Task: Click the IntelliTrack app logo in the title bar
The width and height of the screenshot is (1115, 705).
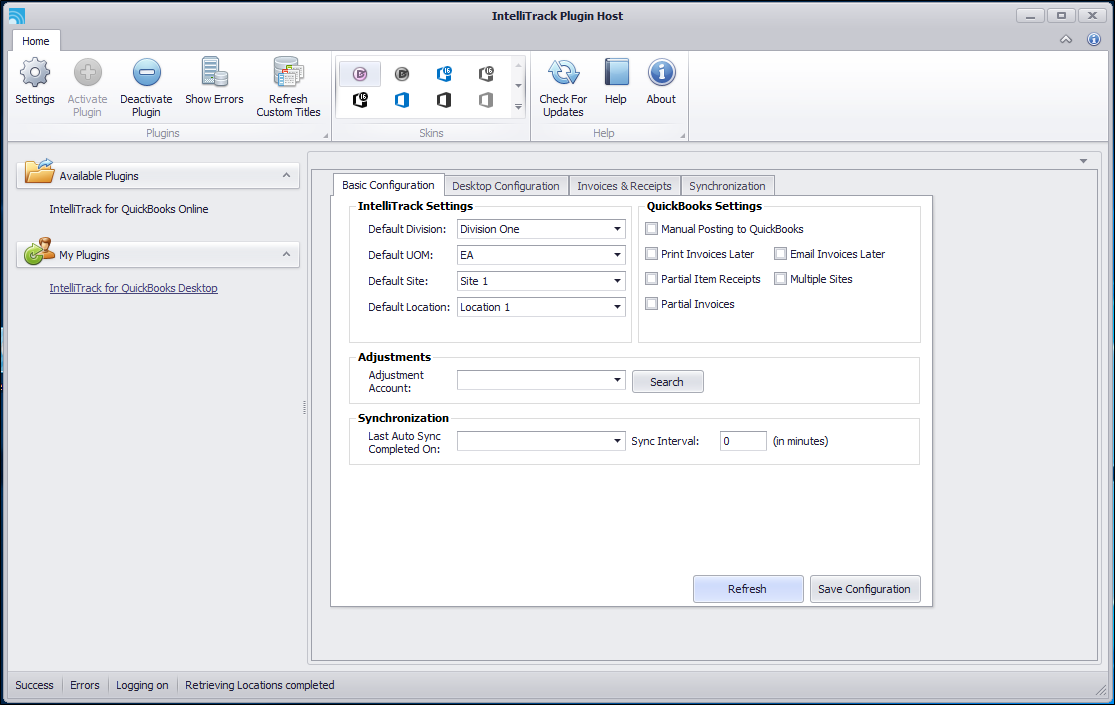Action: [x=16, y=16]
